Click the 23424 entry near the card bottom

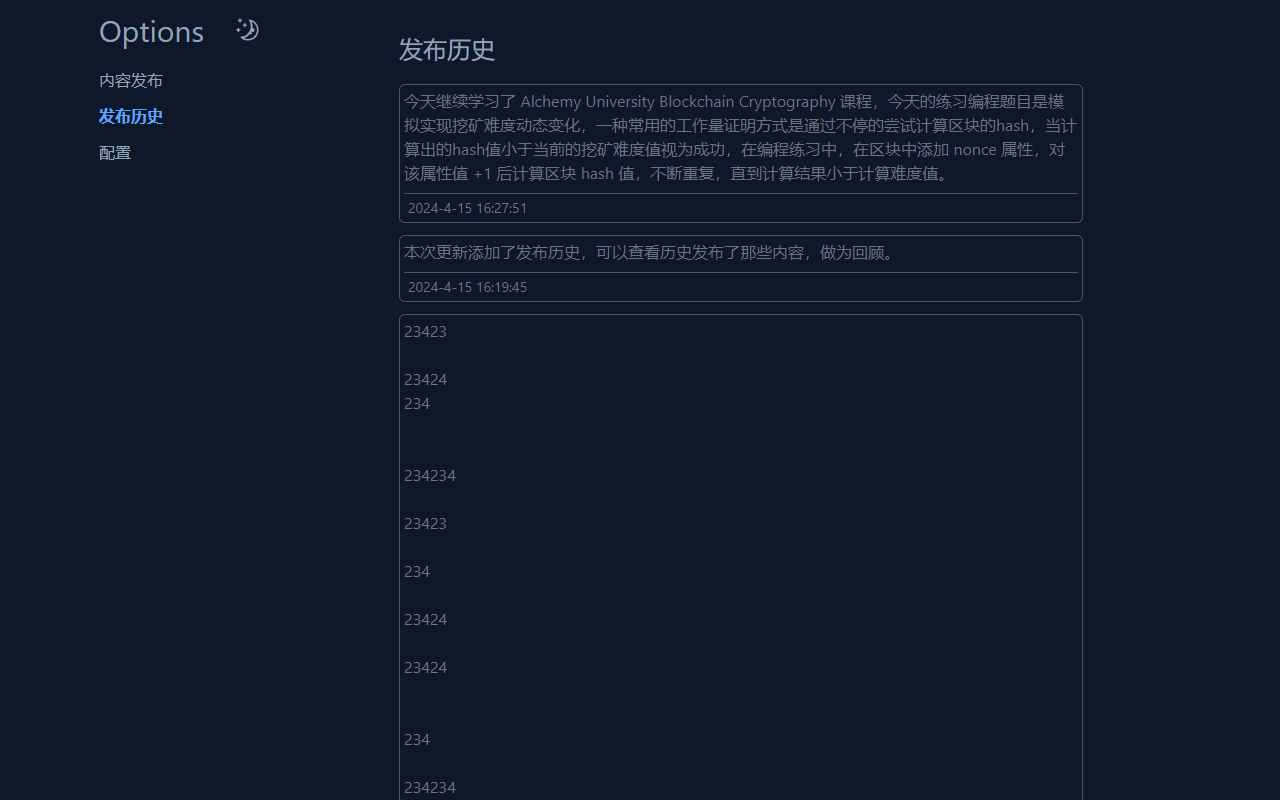point(425,667)
